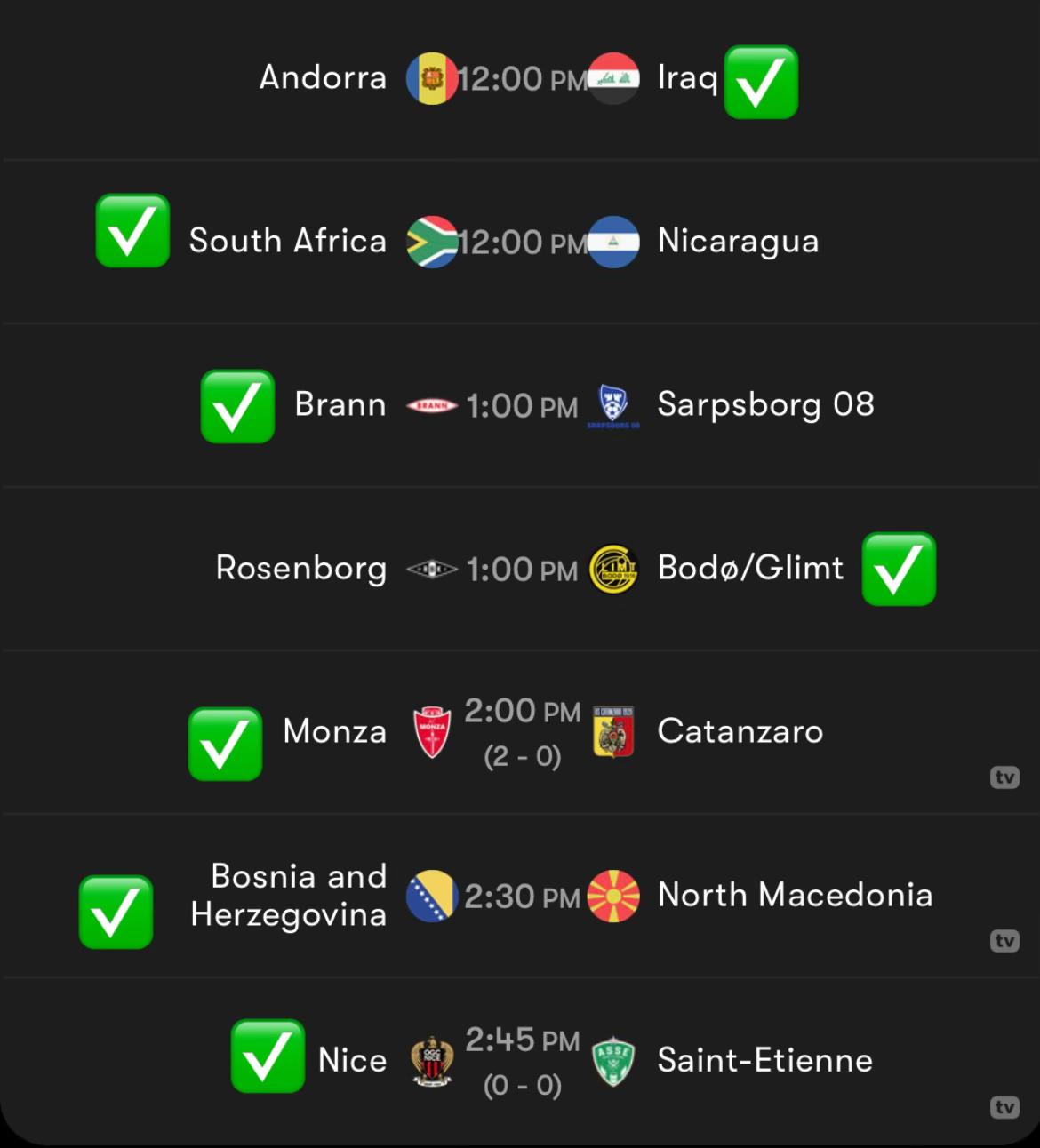Click the tv badge on the Monza match

point(1004,777)
